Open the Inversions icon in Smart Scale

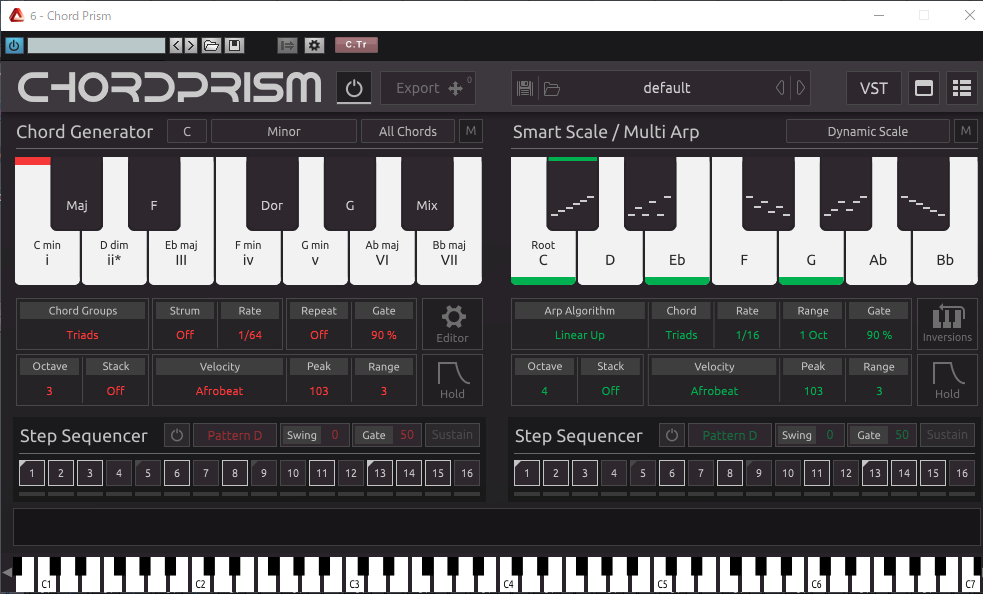point(947,324)
